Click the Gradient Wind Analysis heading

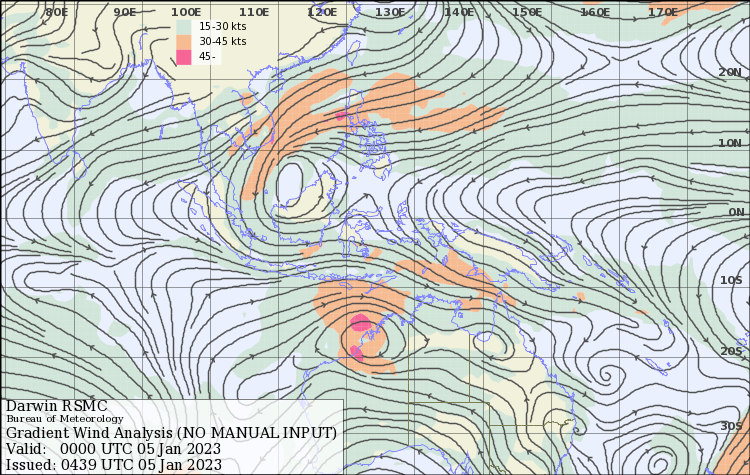point(171,433)
